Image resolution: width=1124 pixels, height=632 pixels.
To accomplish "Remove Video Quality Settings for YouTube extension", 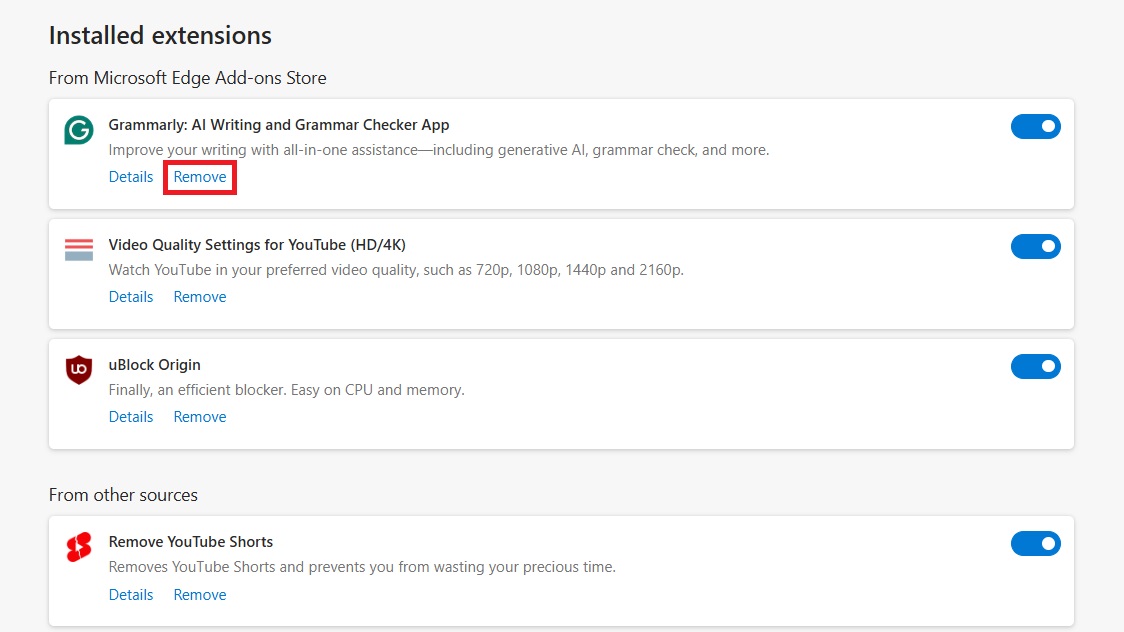I will pos(200,297).
